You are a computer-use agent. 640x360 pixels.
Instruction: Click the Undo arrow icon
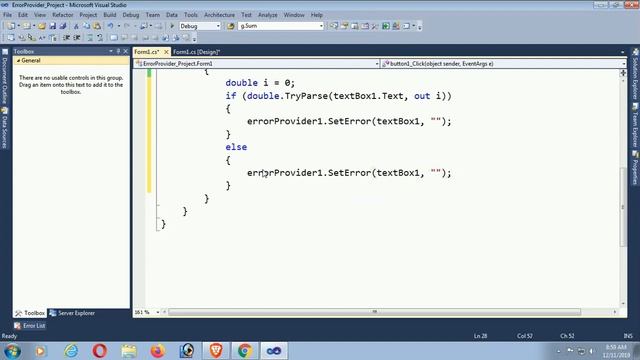111,26
